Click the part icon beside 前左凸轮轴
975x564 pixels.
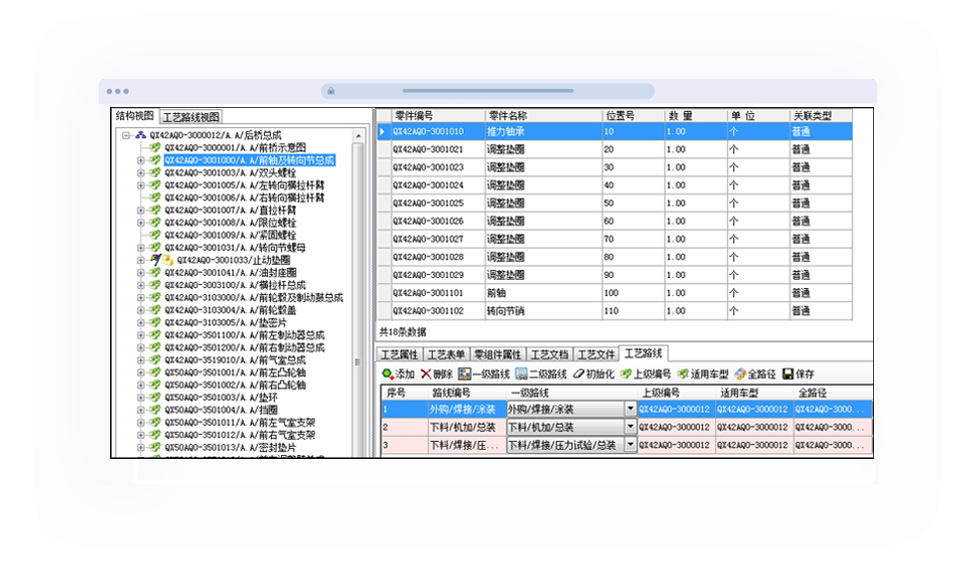[x=155, y=372]
